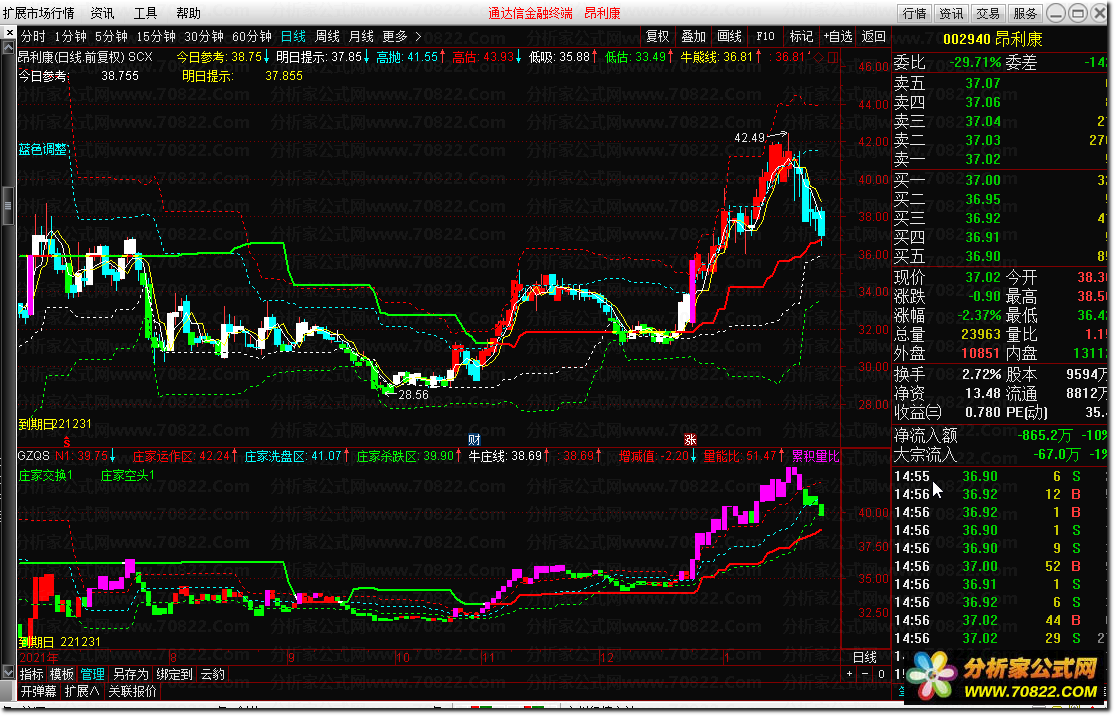This screenshot has width=1116, height=716.
Task: Switch to 5分钟 period
Action: 111,36
